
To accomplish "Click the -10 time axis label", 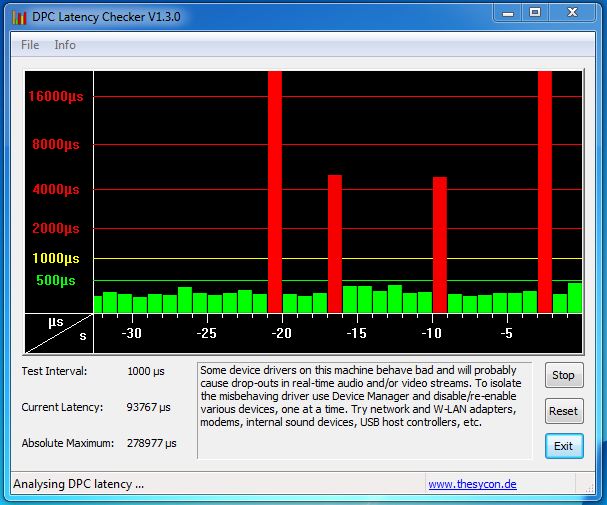I will (x=432, y=333).
